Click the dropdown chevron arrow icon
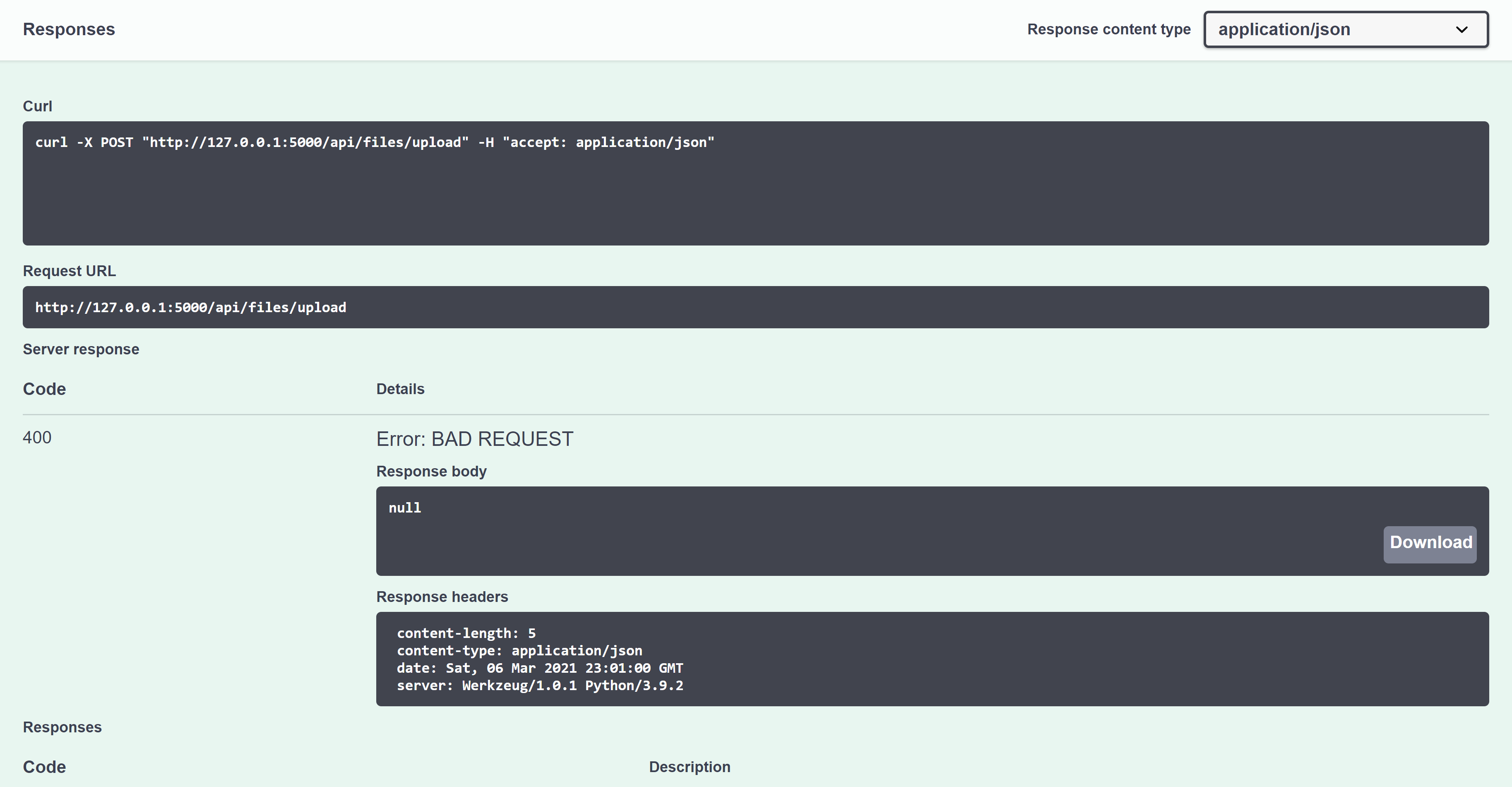 (1461, 29)
